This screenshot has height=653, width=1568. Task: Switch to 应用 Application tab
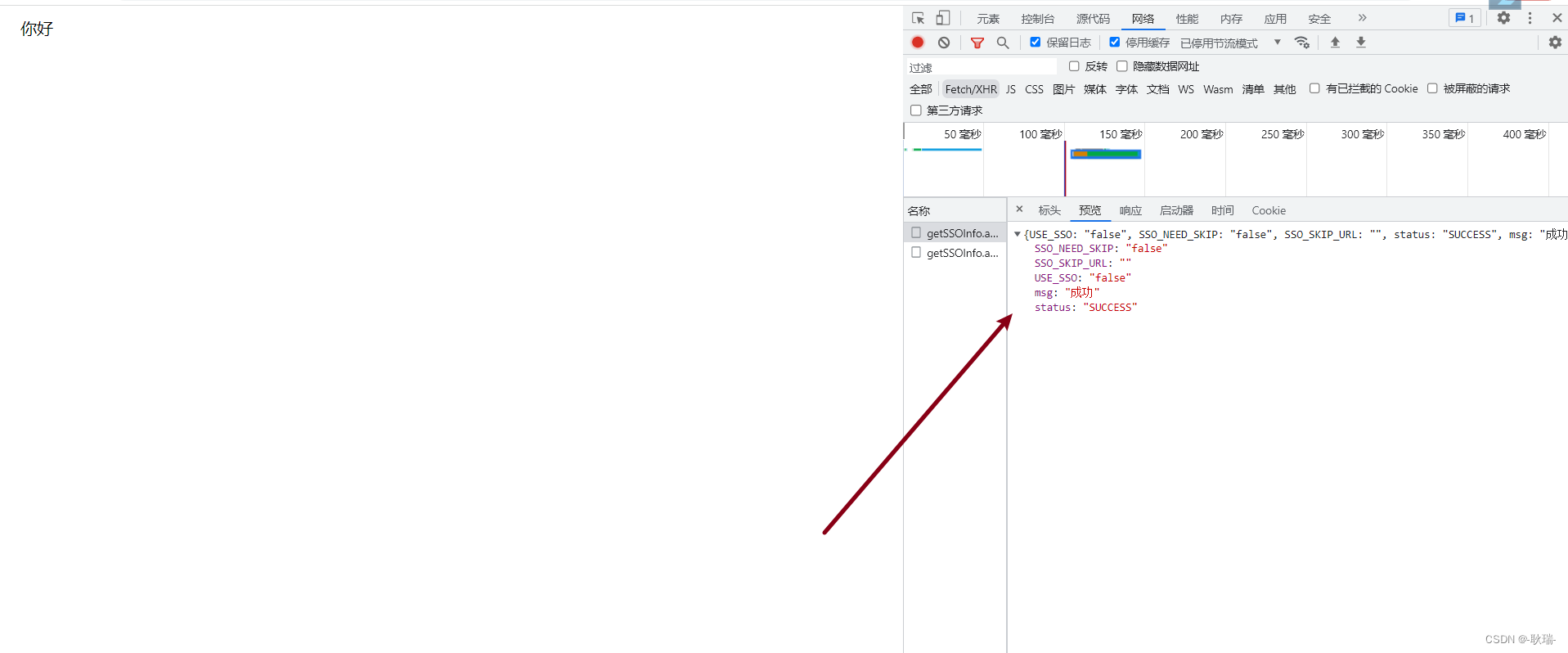pos(1276,19)
